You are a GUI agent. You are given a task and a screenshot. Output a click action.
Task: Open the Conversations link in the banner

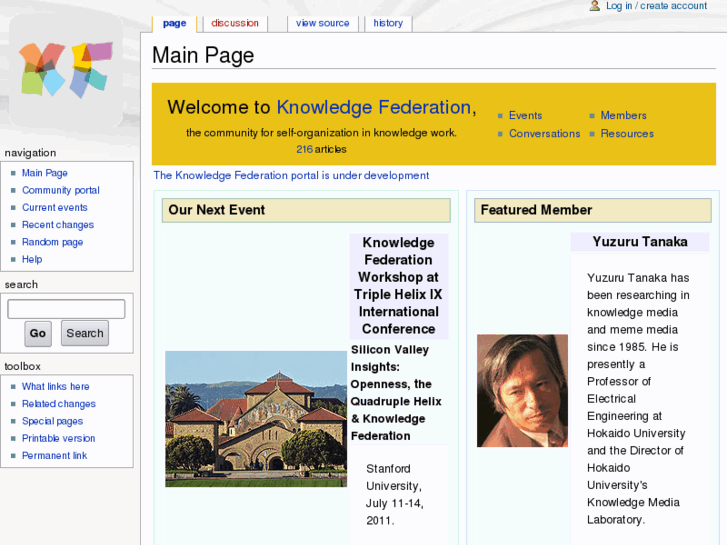point(544,134)
